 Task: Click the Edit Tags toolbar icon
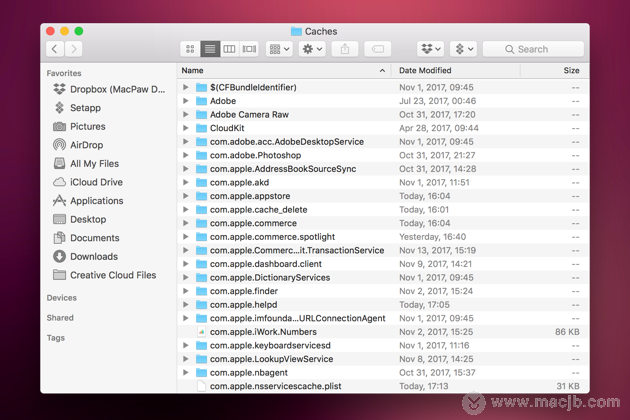click(378, 49)
